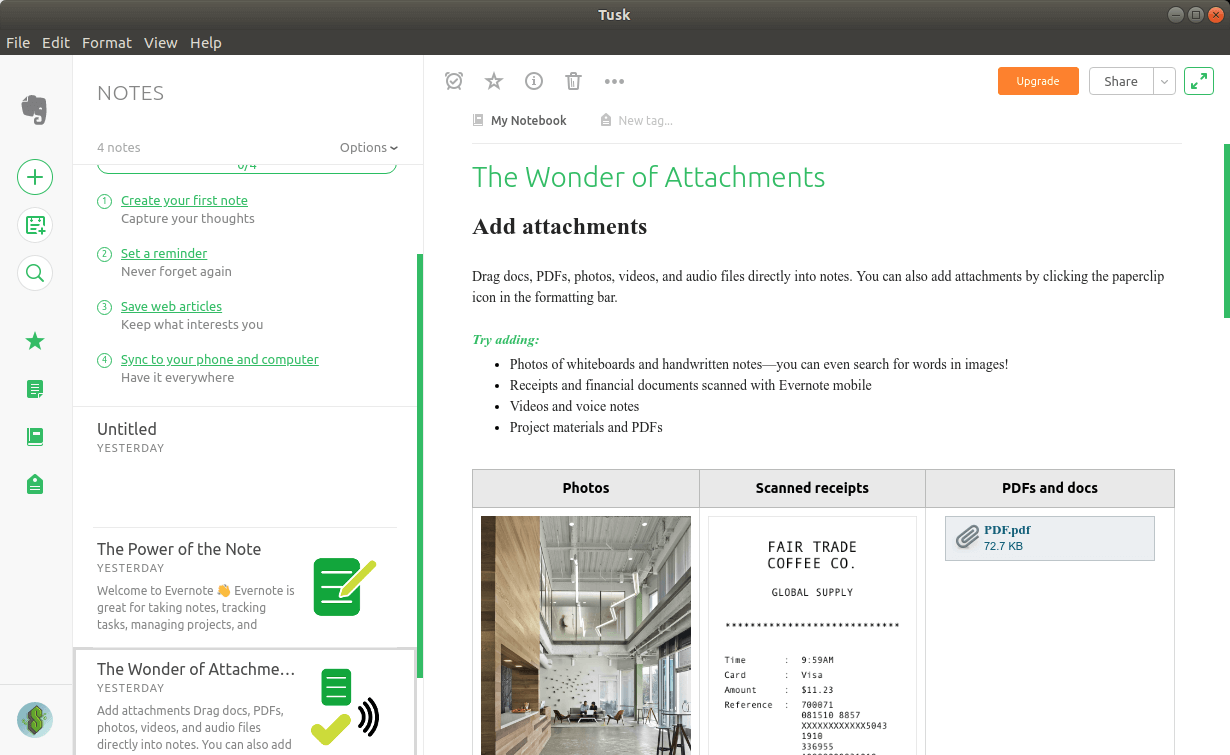Open the Options dropdown in notes list
This screenshot has width=1230, height=755.
point(368,147)
